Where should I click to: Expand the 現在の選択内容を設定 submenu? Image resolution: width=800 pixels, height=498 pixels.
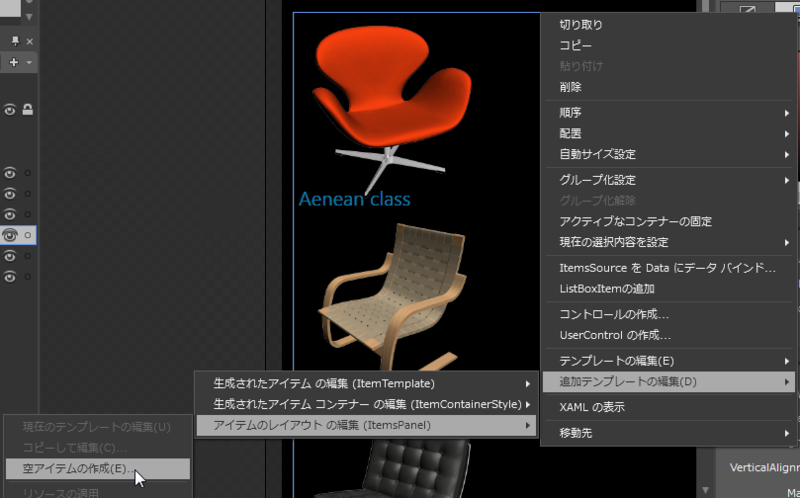669,242
